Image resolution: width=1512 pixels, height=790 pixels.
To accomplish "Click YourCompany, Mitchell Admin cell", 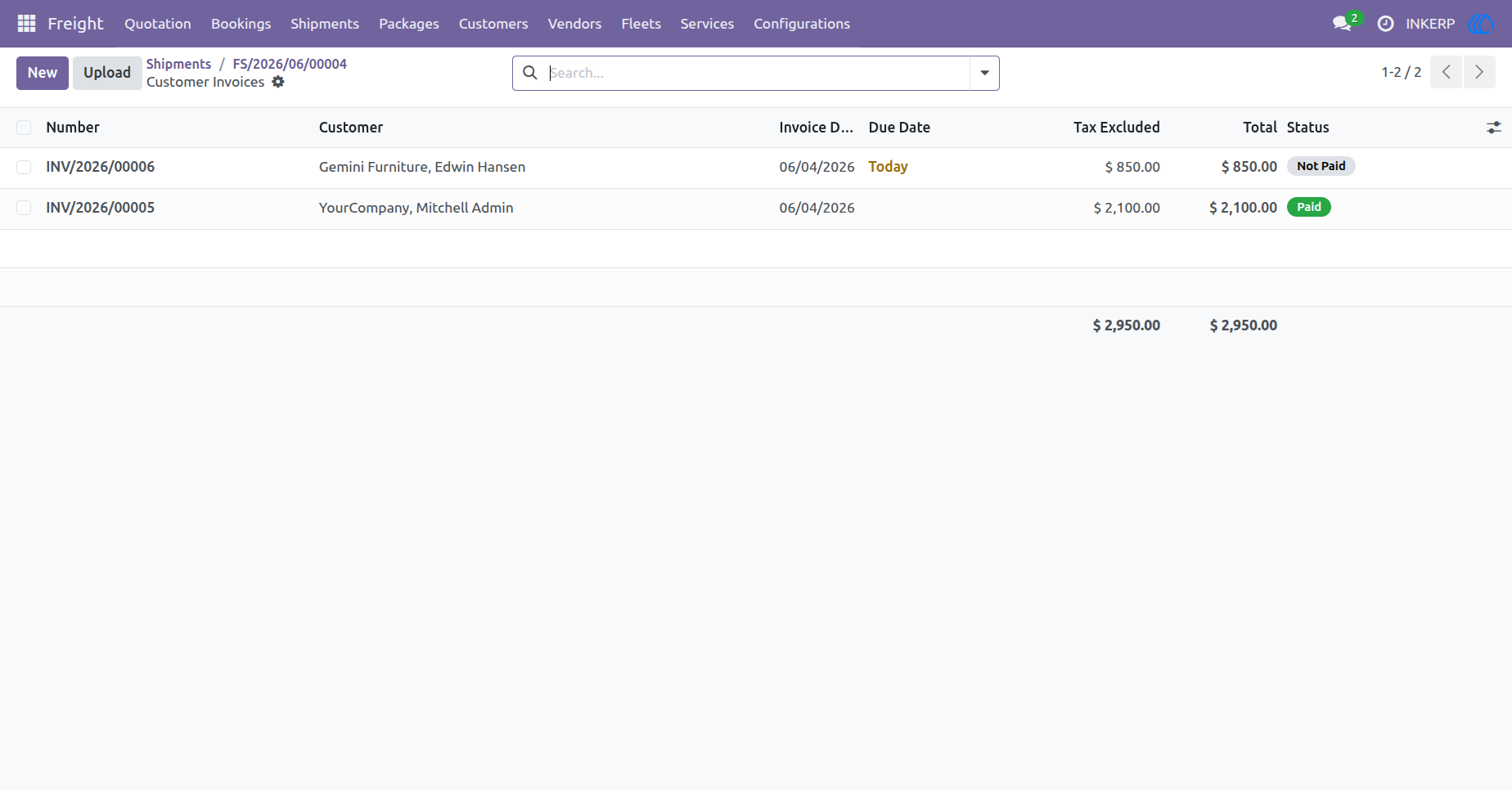I will [x=416, y=208].
